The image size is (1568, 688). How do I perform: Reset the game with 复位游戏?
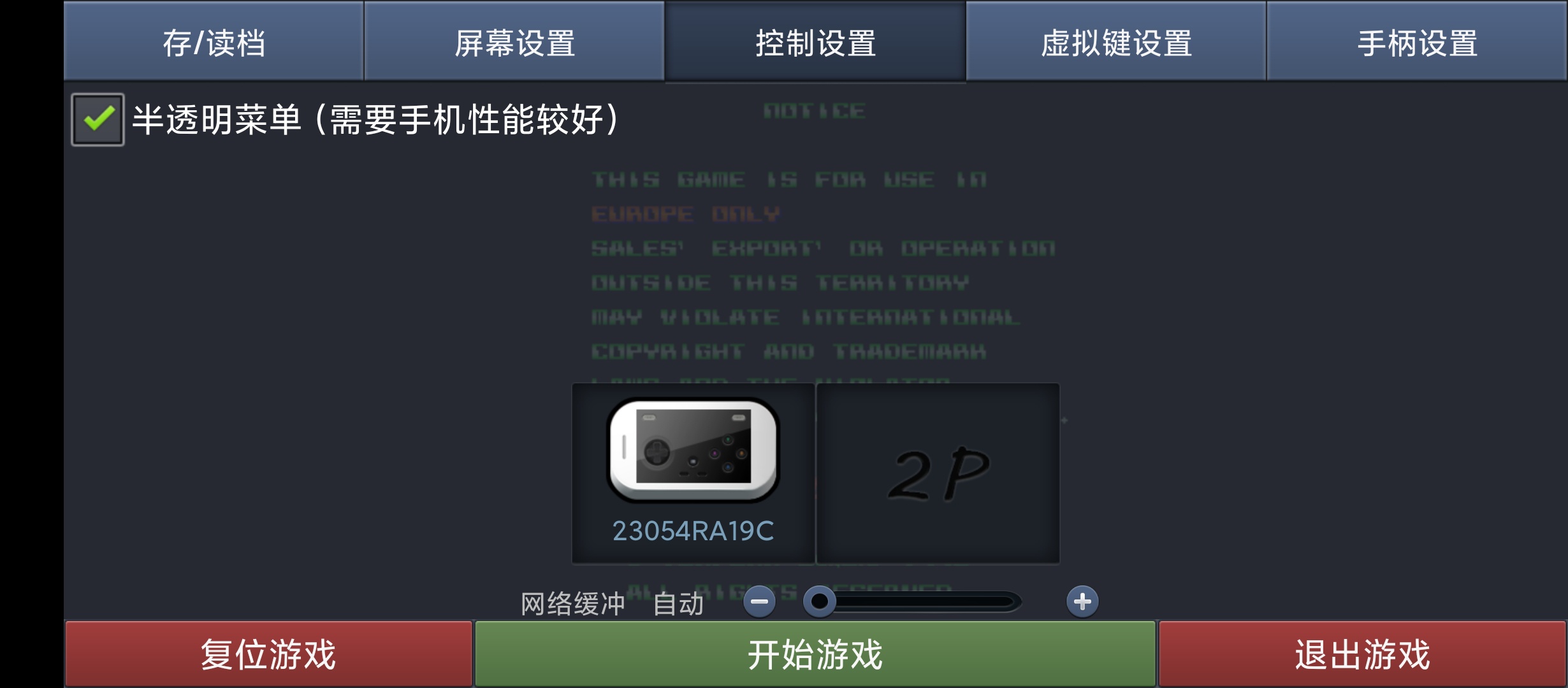click(x=268, y=654)
